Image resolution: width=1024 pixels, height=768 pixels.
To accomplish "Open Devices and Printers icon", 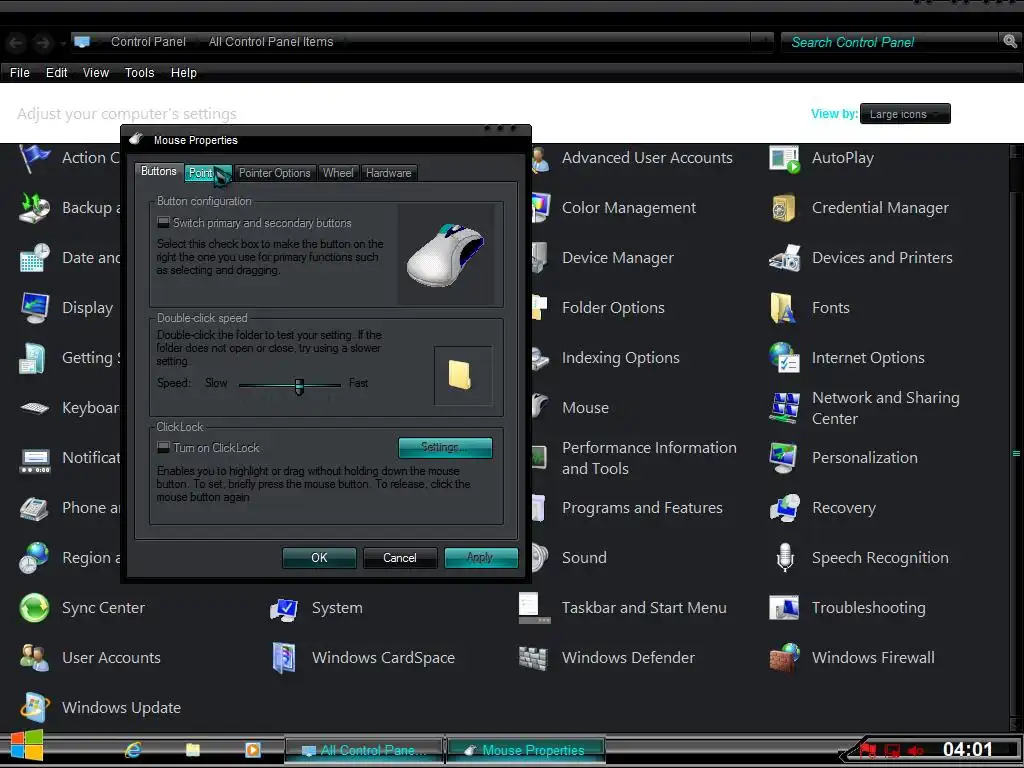I will tap(784, 259).
